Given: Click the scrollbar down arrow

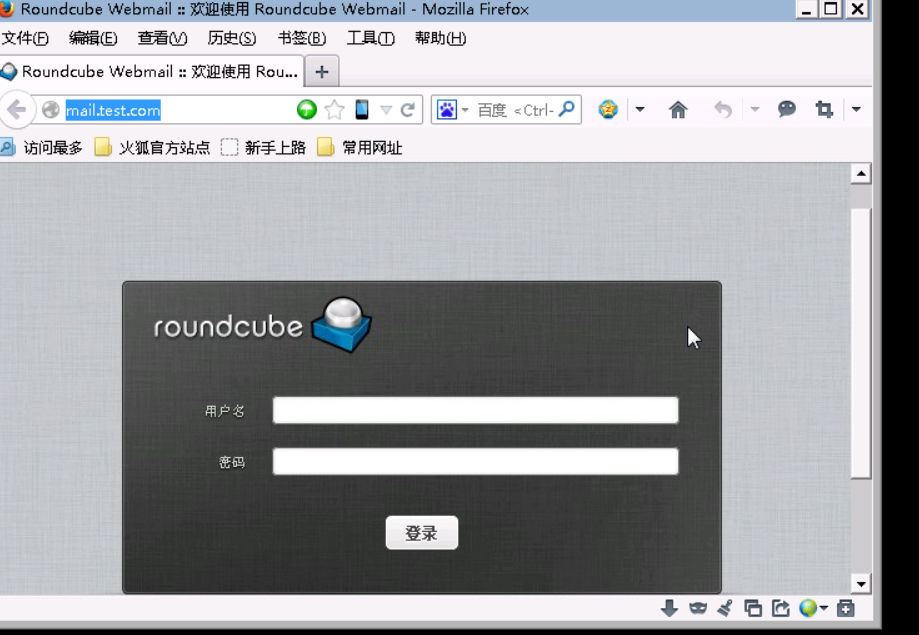Looking at the screenshot, I should coord(860,583).
